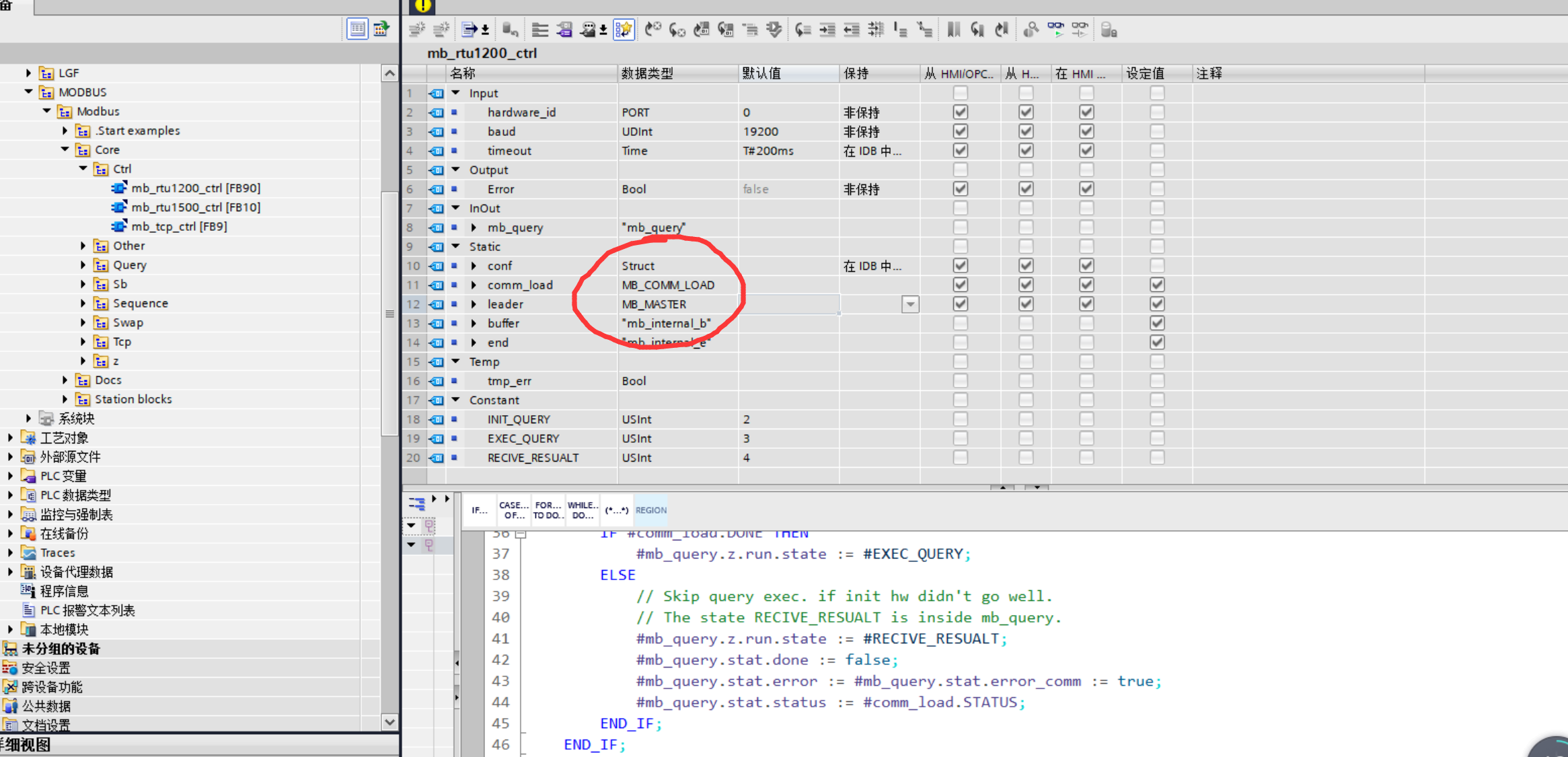Click the set bookmark toolbar icon

tap(953, 30)
